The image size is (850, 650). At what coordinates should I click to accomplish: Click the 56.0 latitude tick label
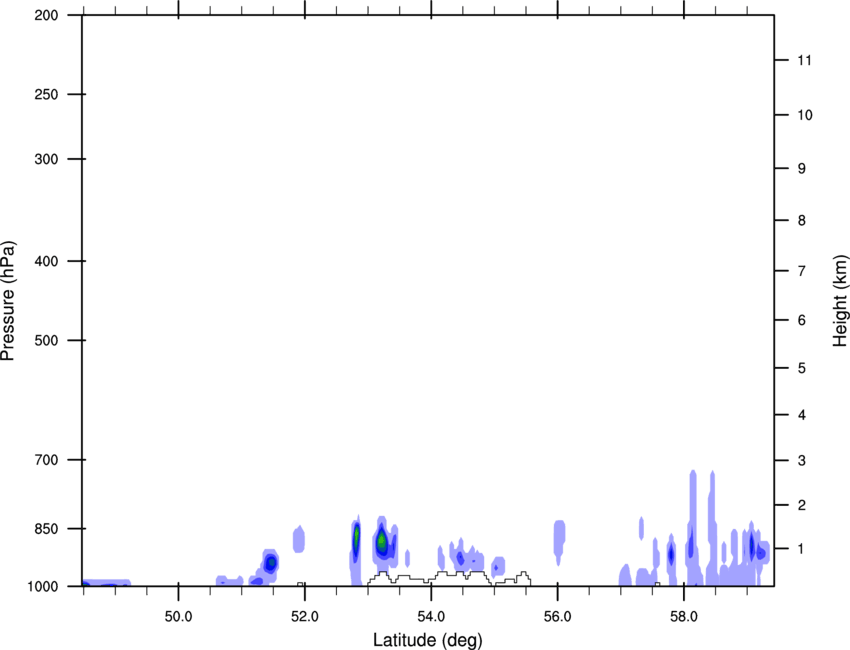(557, 617)
